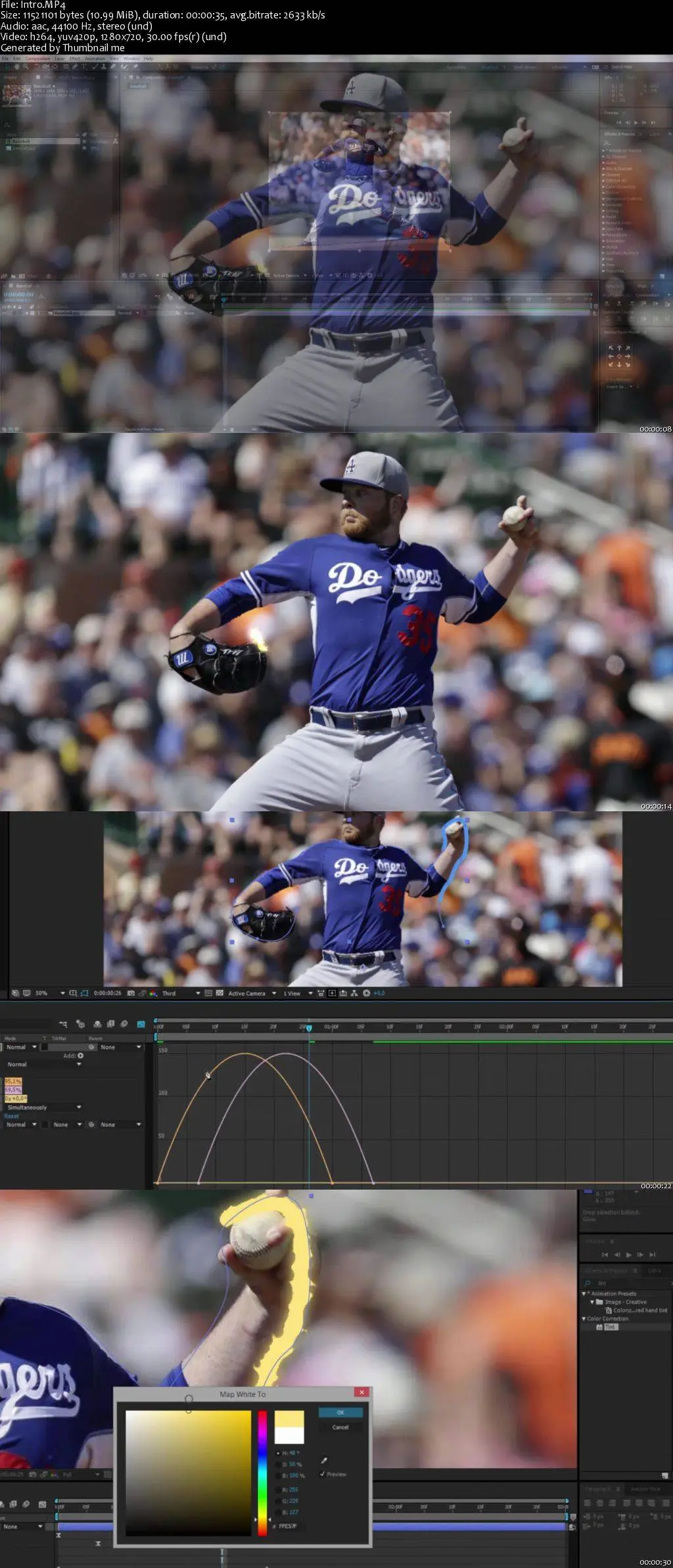Open the Window menu
The image size is (673, 1568).
coord(131,58)
